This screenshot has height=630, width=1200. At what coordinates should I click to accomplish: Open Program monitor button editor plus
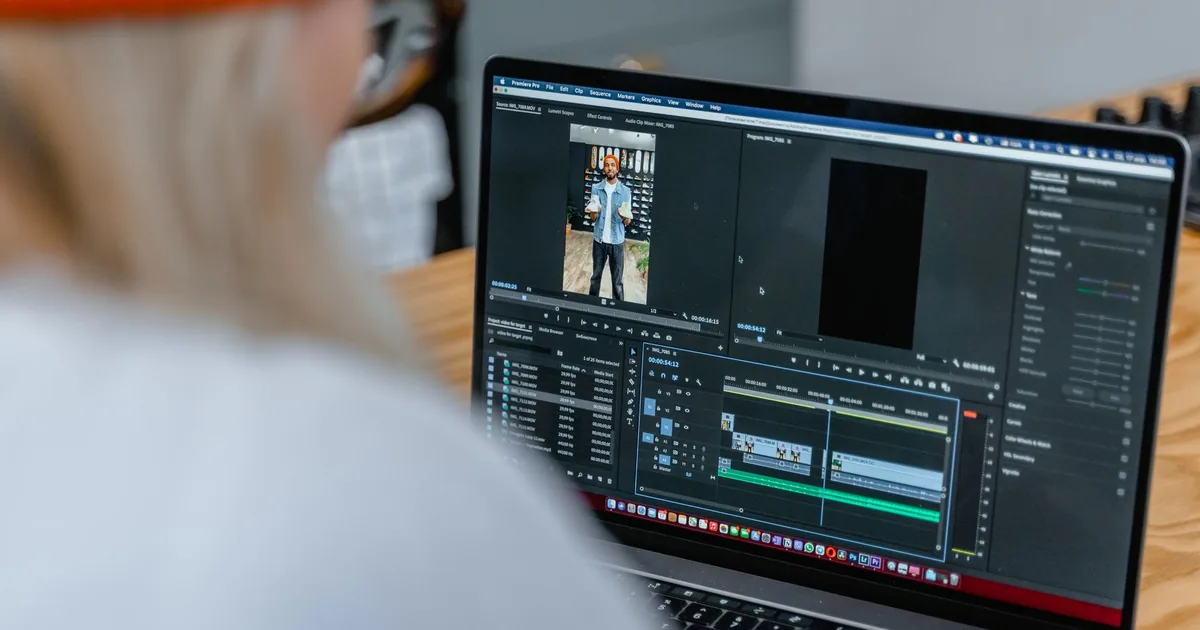click(x=991, y=396)
